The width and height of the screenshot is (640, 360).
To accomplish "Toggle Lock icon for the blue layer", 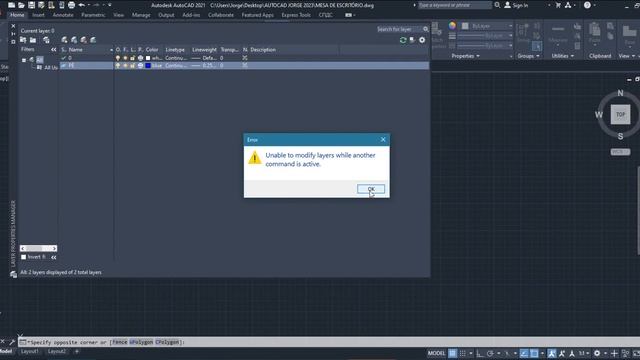I will tap(133, 65).
